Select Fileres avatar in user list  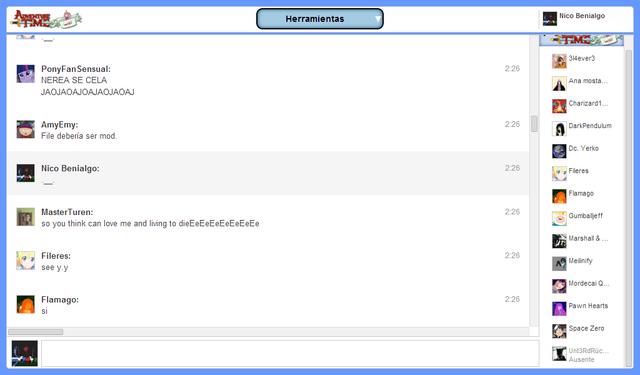coord(559,173)
